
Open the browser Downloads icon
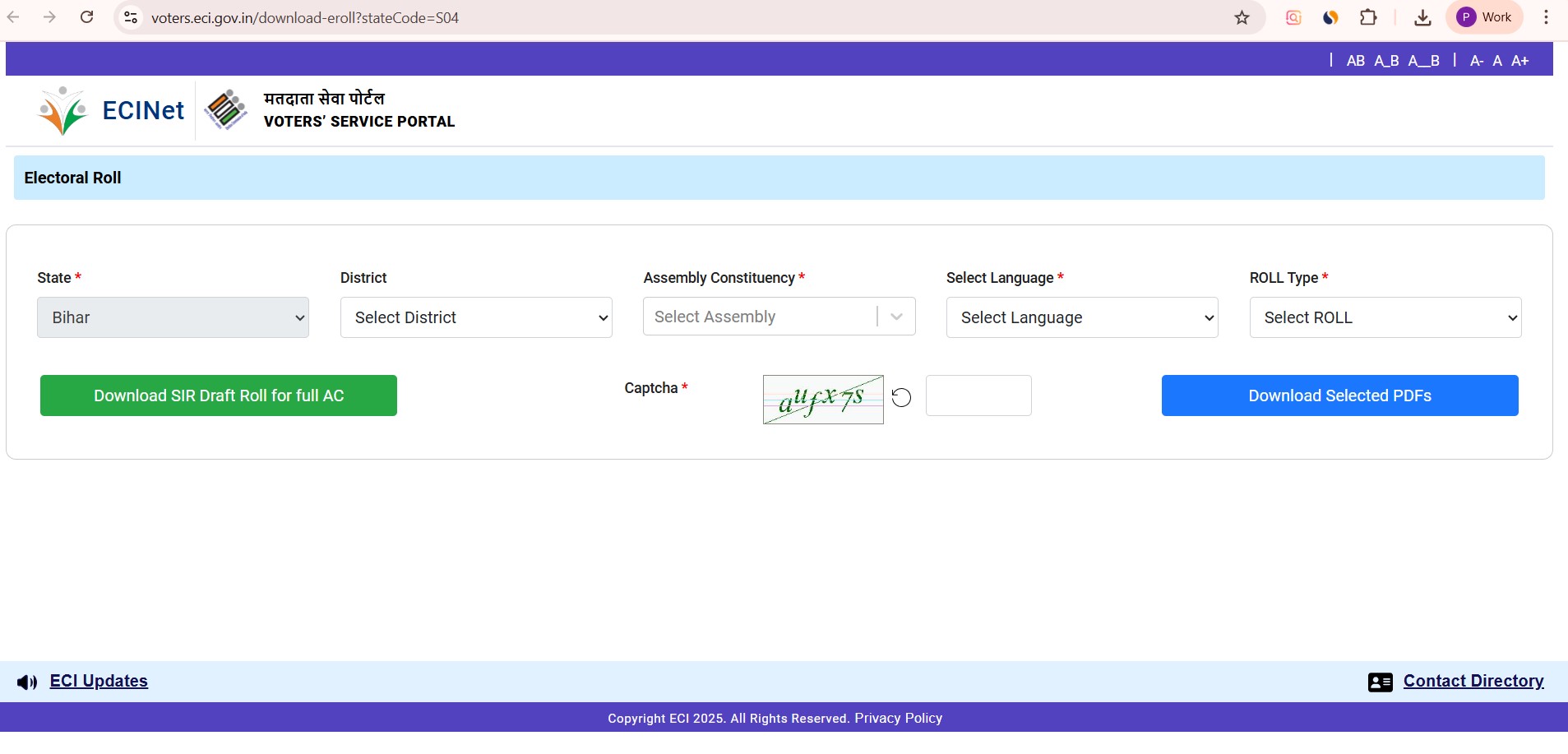(1422, 17)
